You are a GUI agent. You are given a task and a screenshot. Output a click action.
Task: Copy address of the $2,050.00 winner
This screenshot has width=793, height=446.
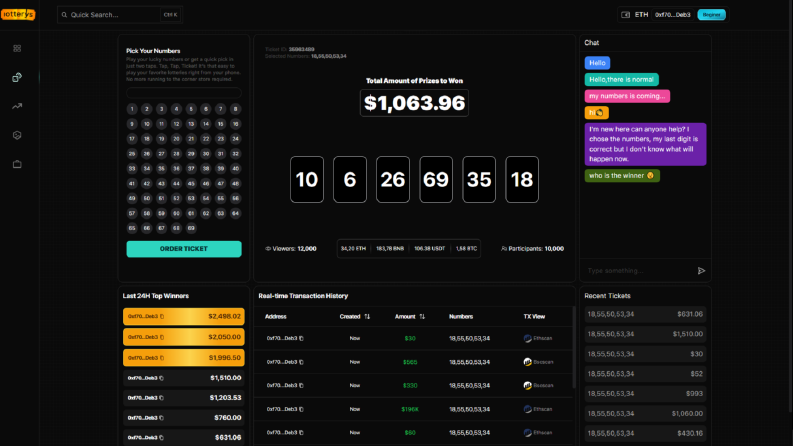coord(162,337)
